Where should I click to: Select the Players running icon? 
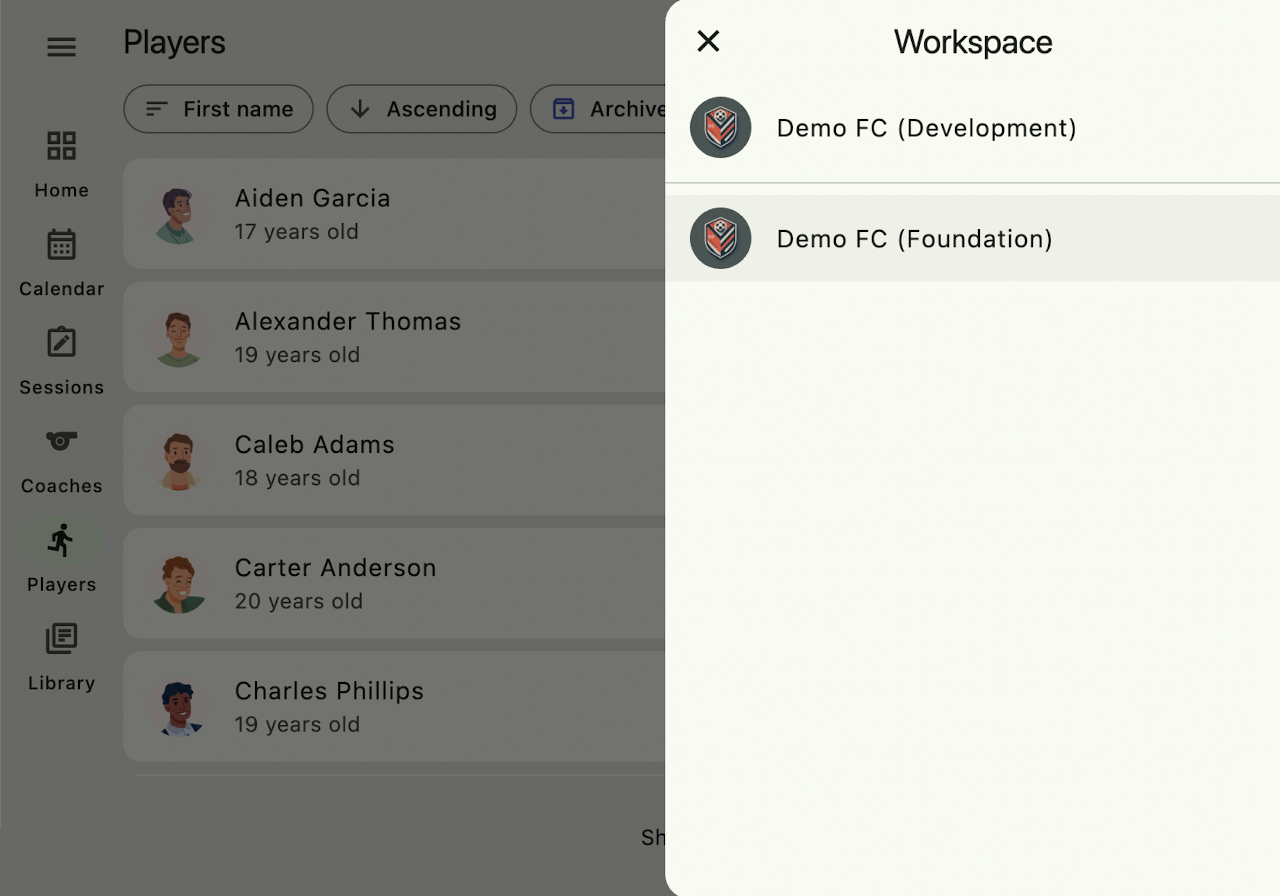[61, 541]
